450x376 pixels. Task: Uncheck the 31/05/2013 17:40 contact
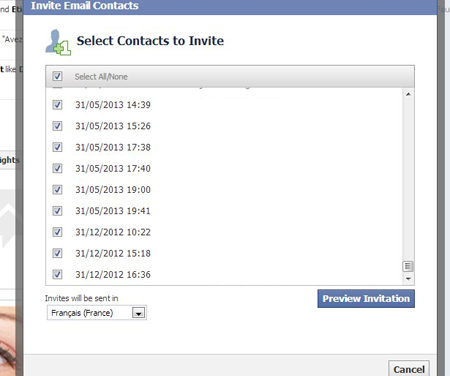[x=57, y=168]
